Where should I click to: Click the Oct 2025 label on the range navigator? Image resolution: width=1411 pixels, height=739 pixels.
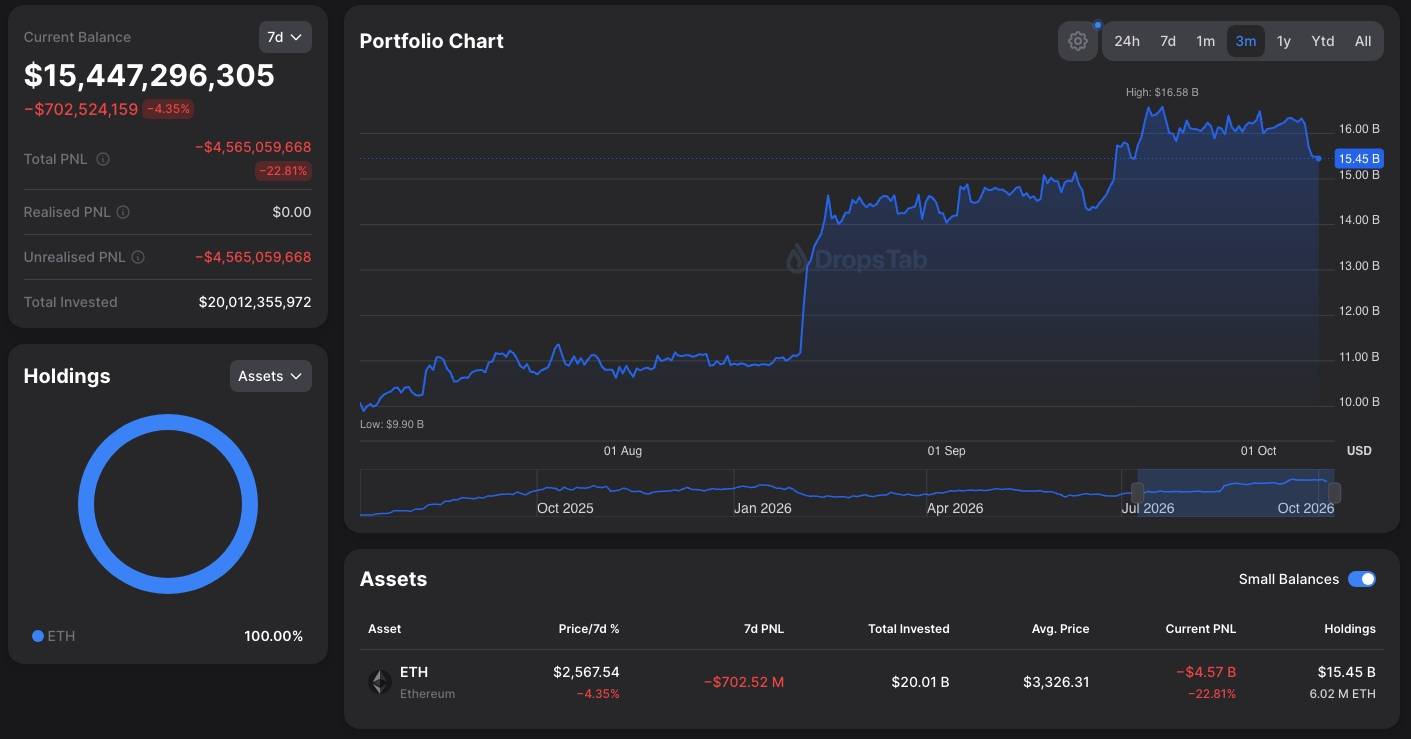(x=565, y=508)
